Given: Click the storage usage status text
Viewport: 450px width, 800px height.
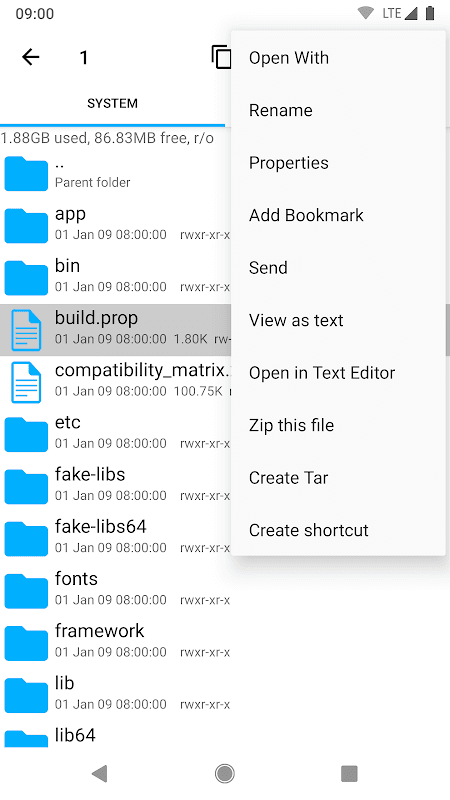Looking at the screenshot, I should [107, 138].
